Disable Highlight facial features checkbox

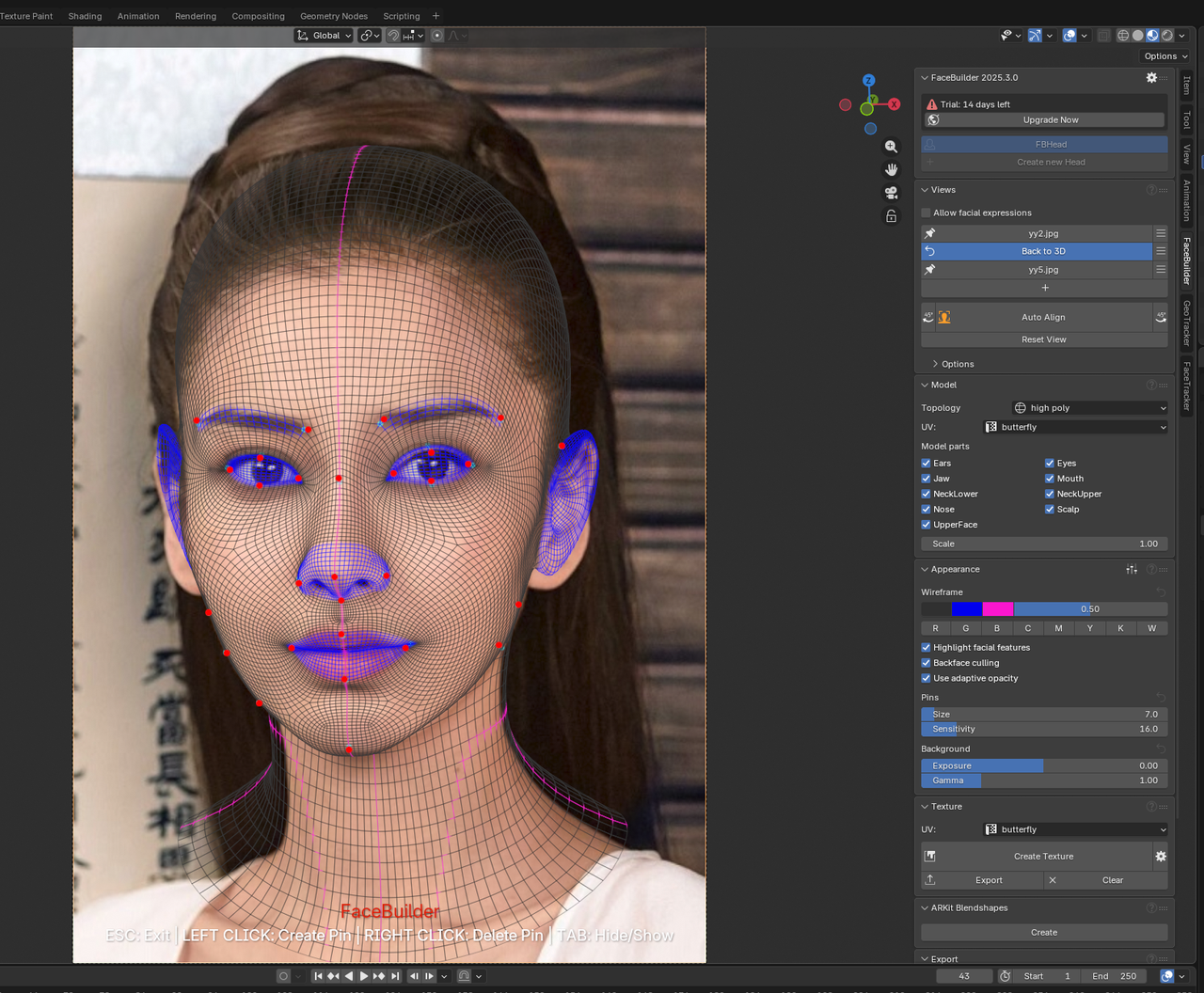927,648
